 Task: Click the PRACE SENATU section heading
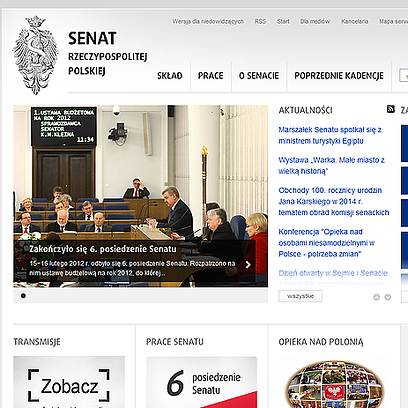pos(175,342)
